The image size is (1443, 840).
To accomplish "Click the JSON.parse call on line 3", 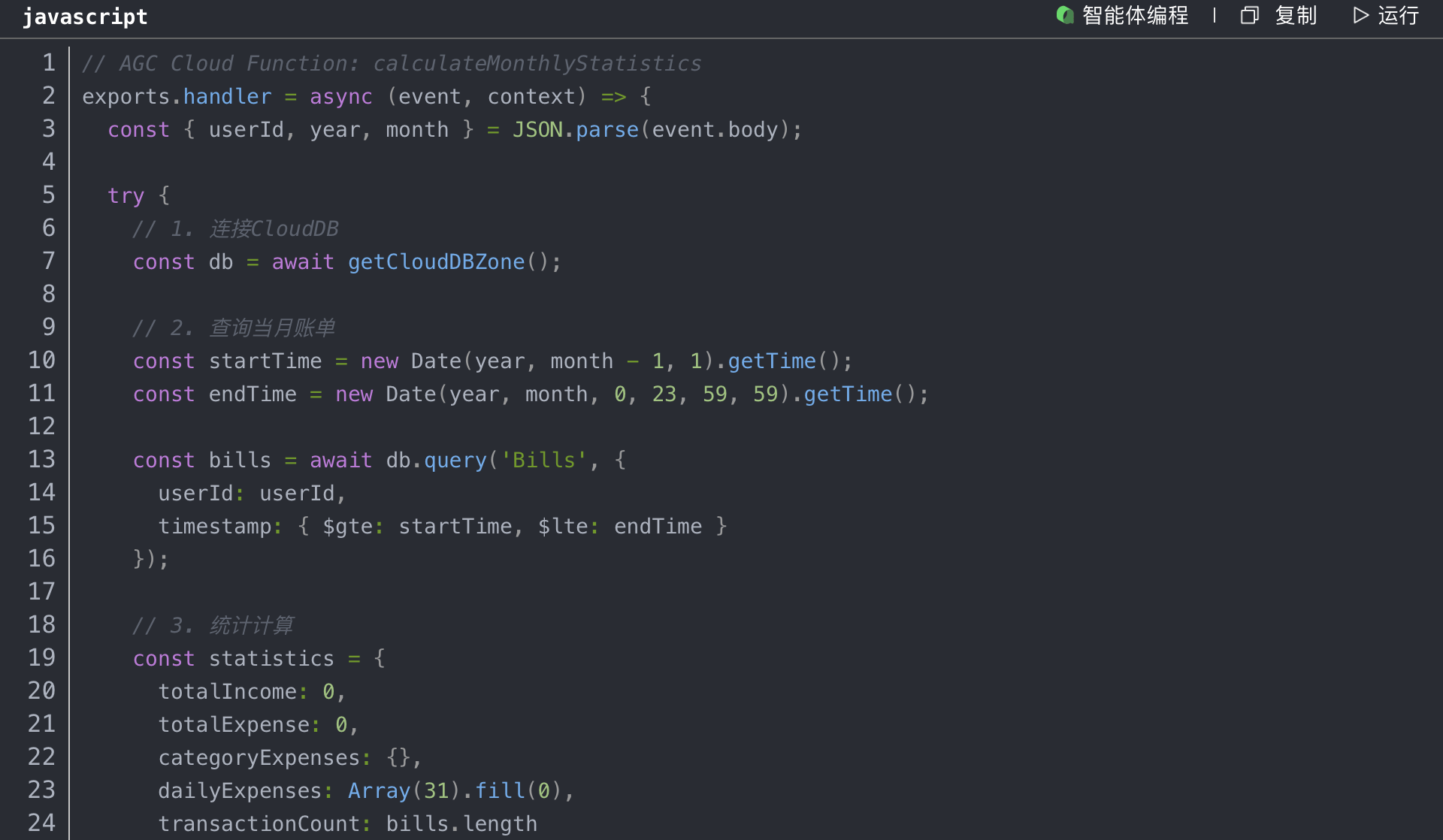I will pos(575,129).
